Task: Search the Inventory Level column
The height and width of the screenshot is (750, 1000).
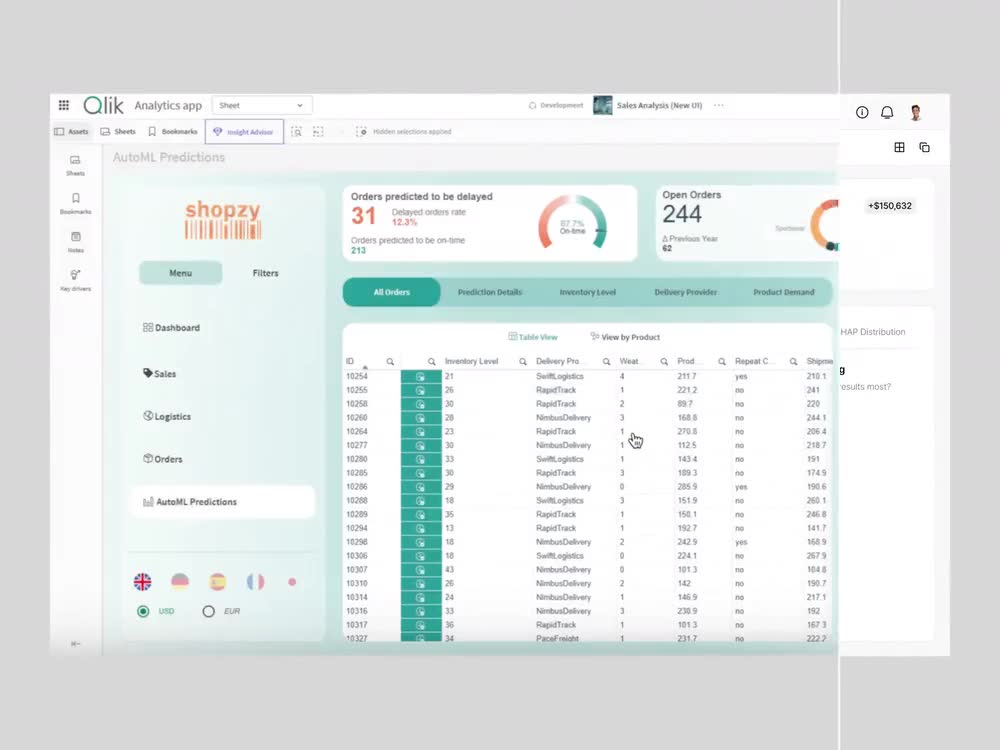Action: pos(523,362)
